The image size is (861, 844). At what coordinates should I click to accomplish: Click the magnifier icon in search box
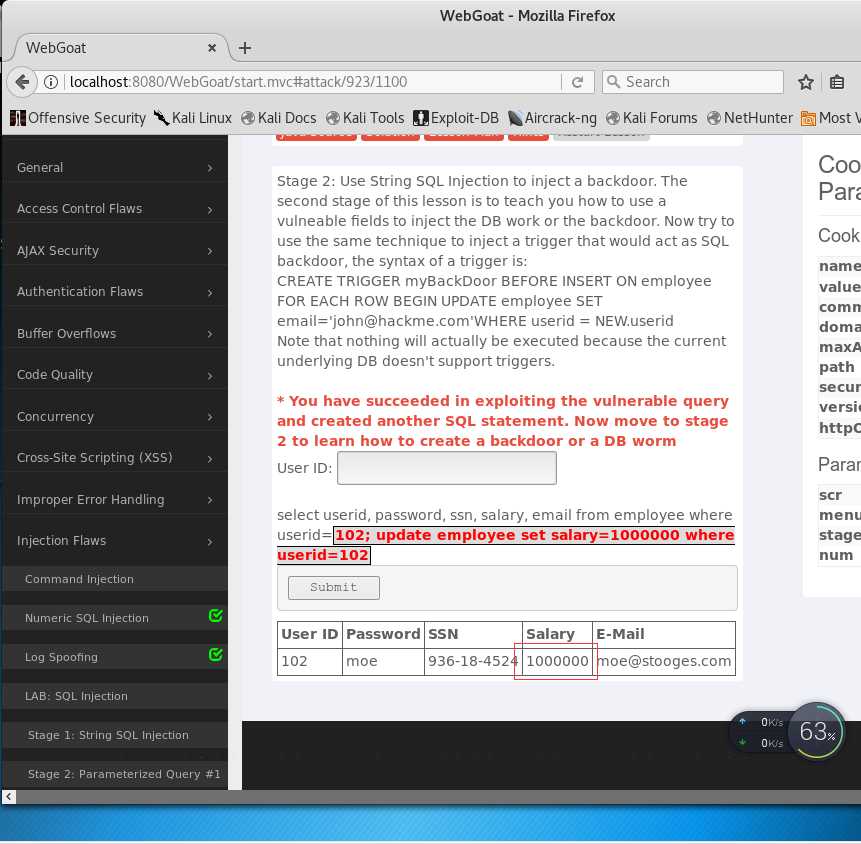(613, 82)
